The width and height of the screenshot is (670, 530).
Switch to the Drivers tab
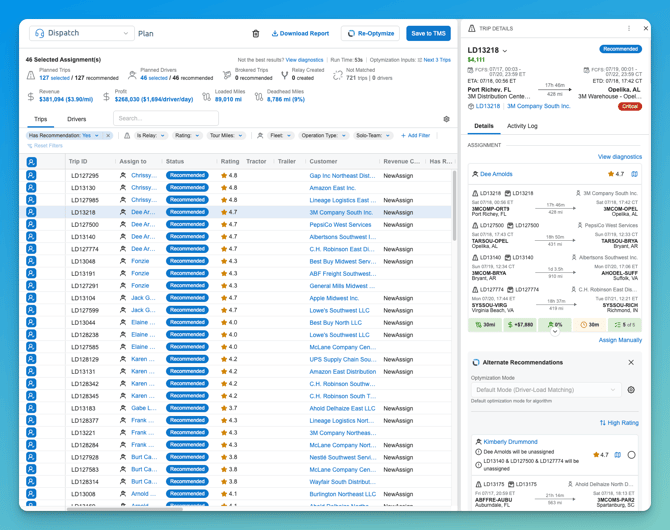[x=76, y=119]
